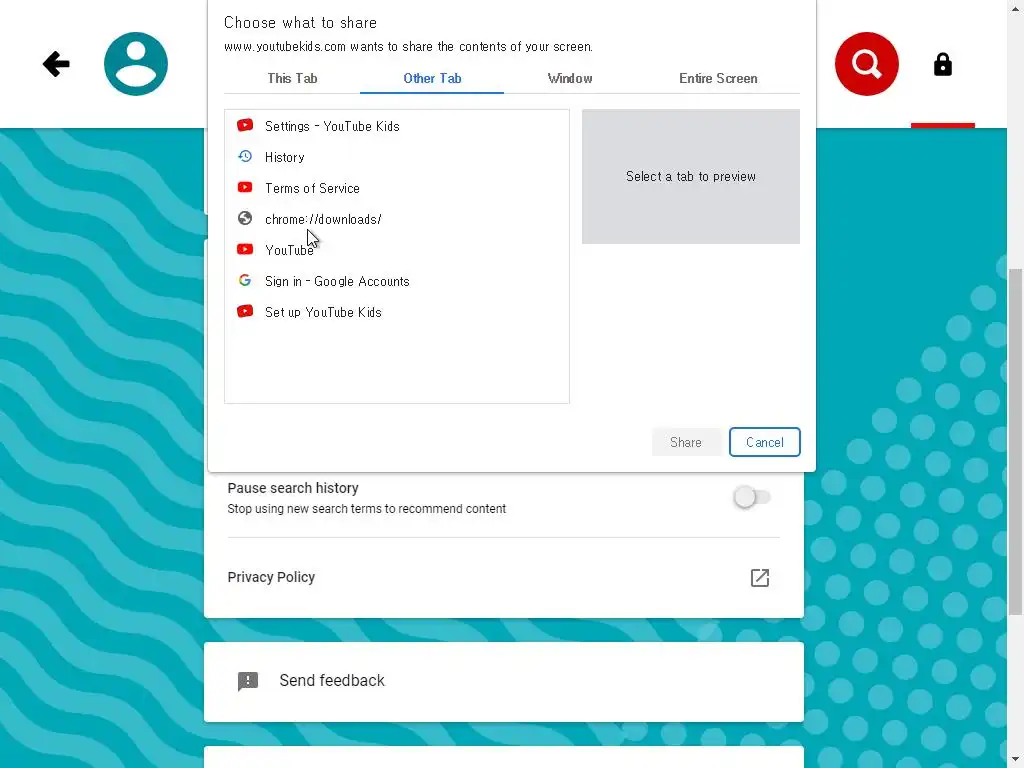Select 'Terms of Service' in the list
The width and height of the screenshot is (1024, 768).
397,188
